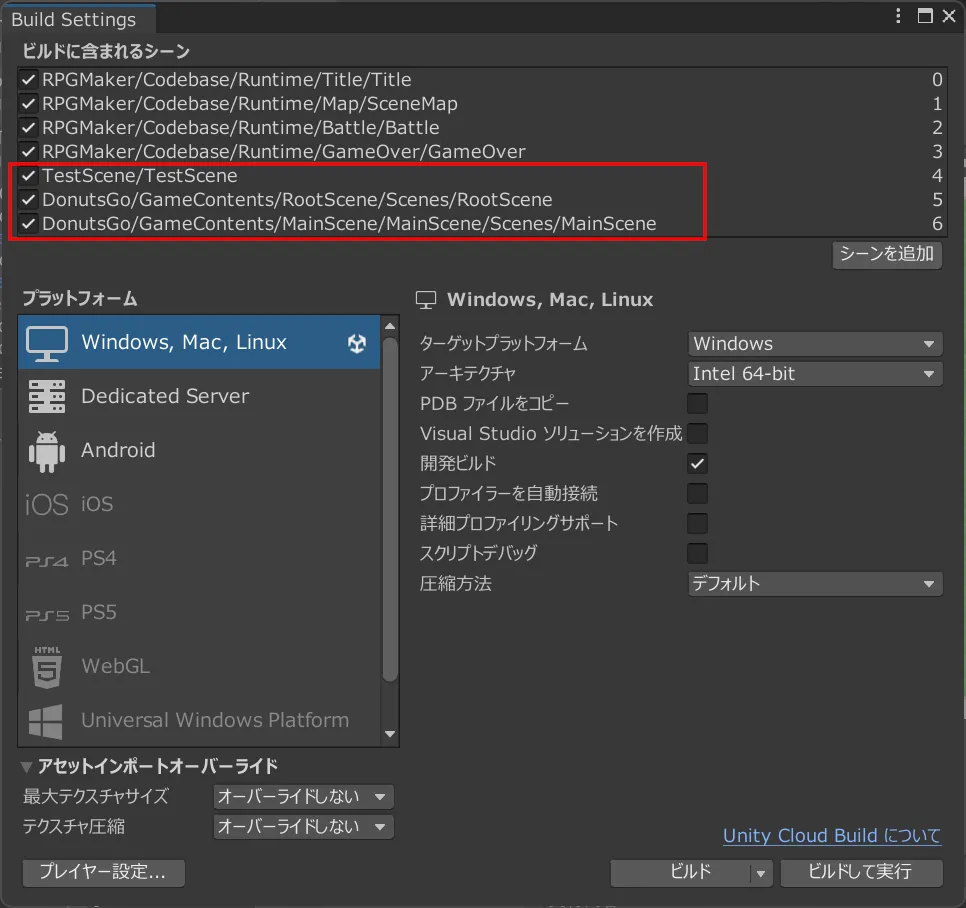Uncheck the TestScene/TestScene scene checkbox
The image size is (966, 908).
coord(29,176)
